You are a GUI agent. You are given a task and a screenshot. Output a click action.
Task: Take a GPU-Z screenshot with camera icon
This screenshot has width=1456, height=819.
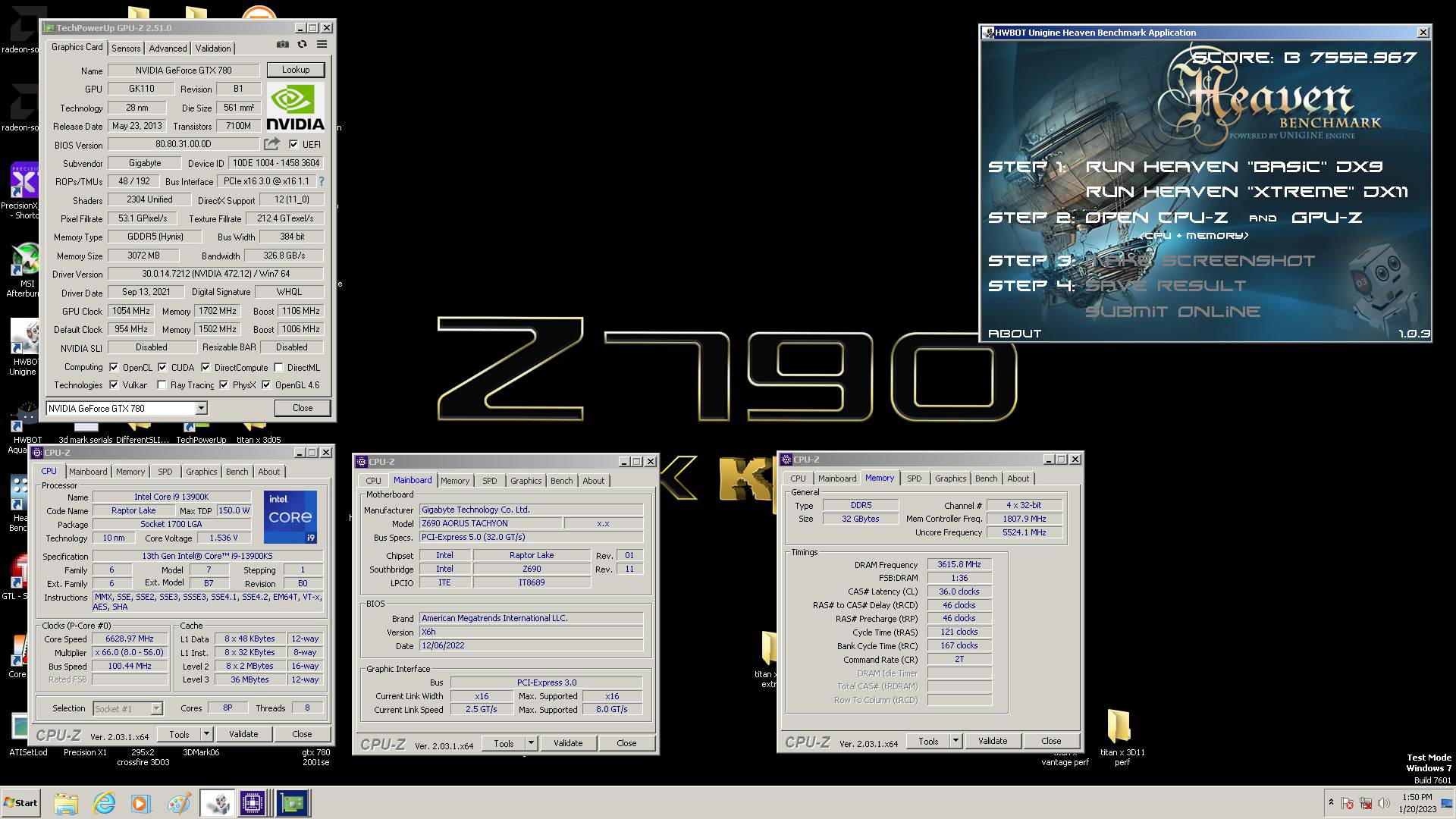click(x=282, y=45)
